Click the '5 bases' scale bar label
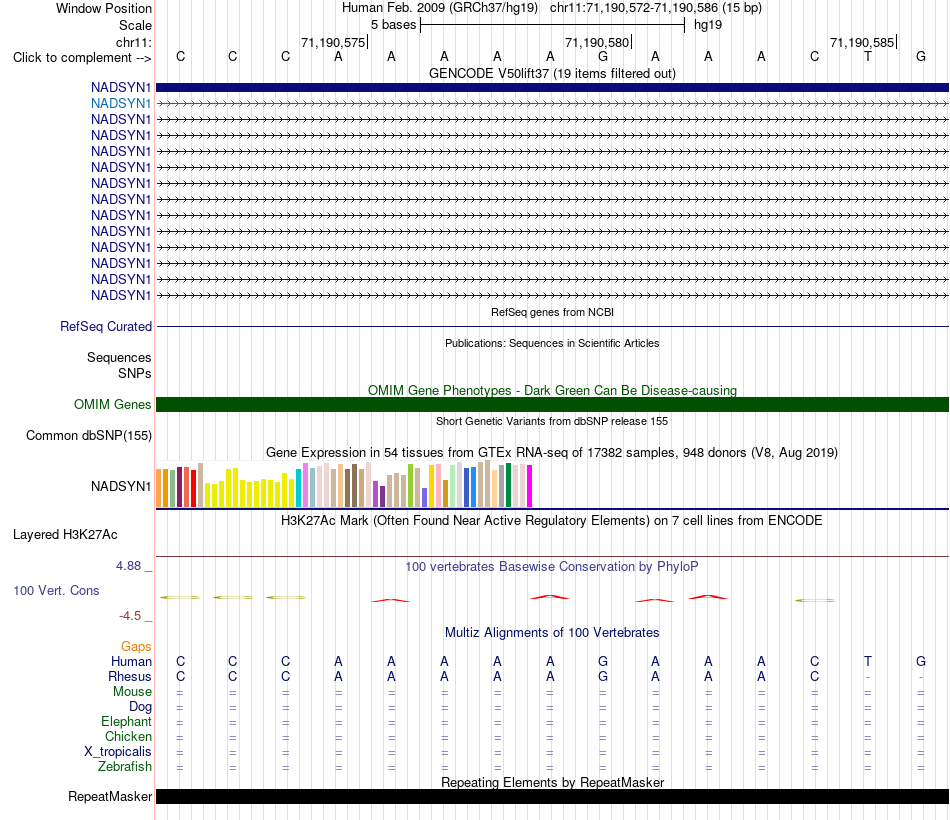This screenshot has width=950, height=820. pyautogui.click(x=394, y=25)
